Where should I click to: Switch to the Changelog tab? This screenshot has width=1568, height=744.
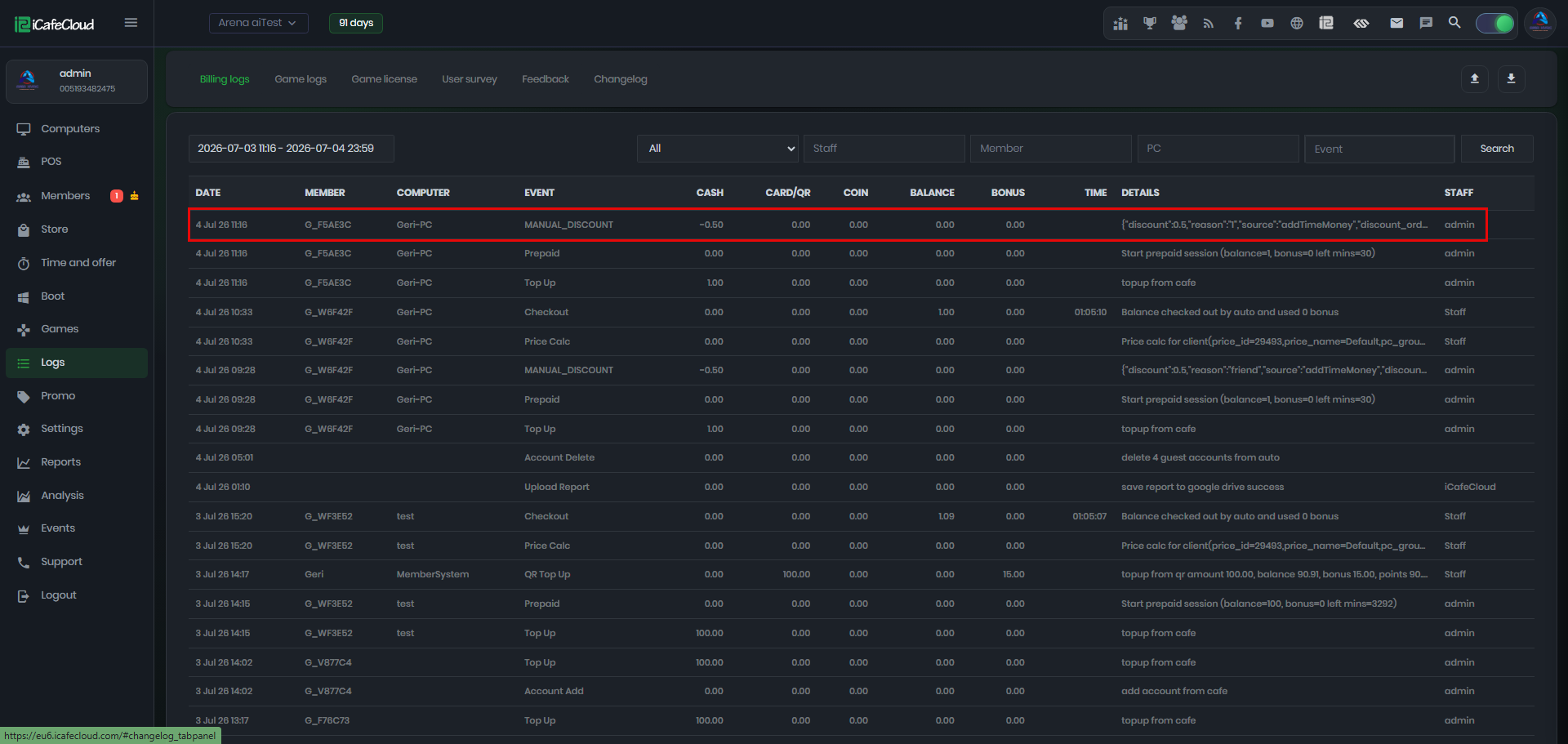[x=621, y=79]
